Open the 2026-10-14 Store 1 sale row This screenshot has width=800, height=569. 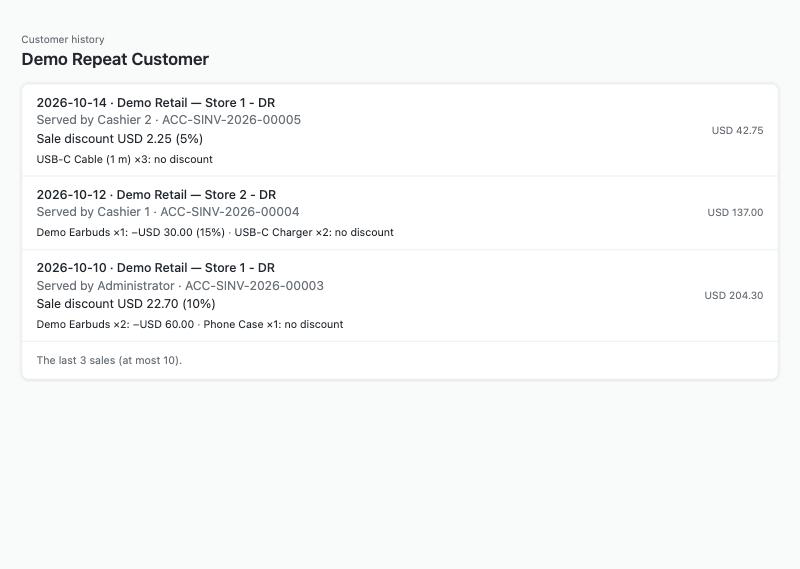(400, 130)
